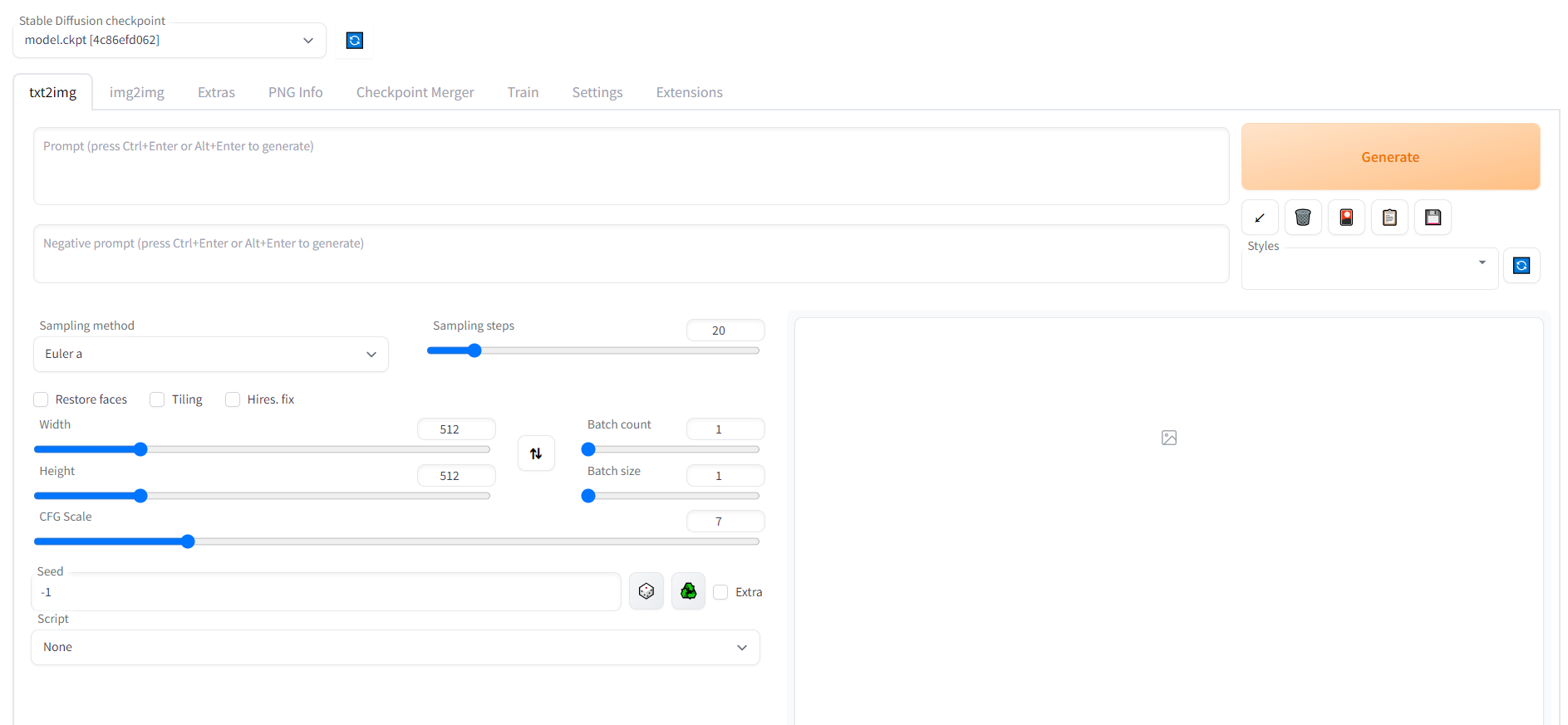Viewport: 1568px width, 725px height.
Task: Switch to the txt2img tab
Action: [53, 92]
